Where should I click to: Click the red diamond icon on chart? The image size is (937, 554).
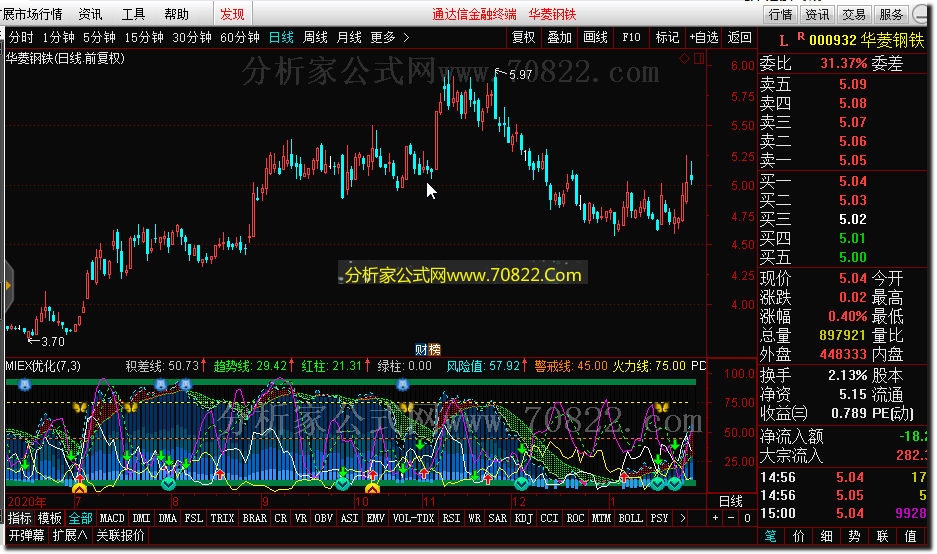pyautogui.click(x=684, y=59)
